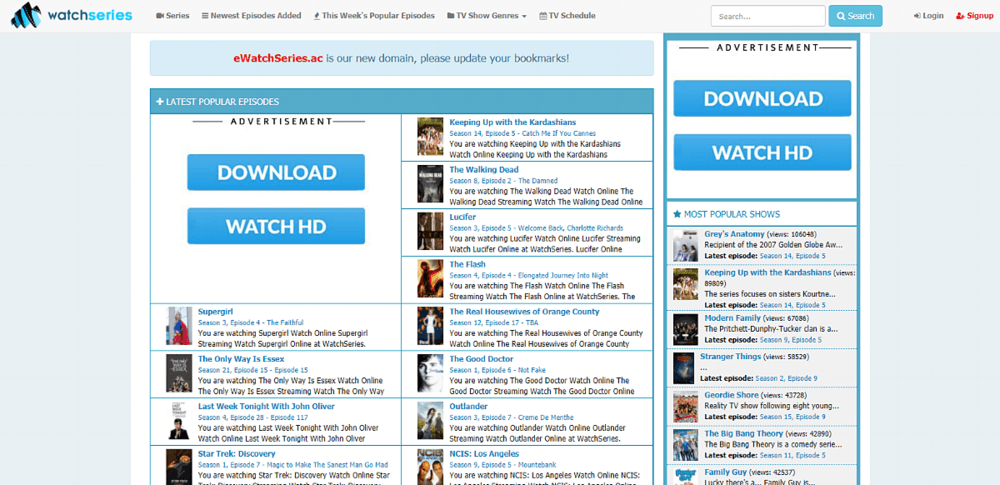Open the TV Schedule page
1000x485 pixels.
(567, 15)
